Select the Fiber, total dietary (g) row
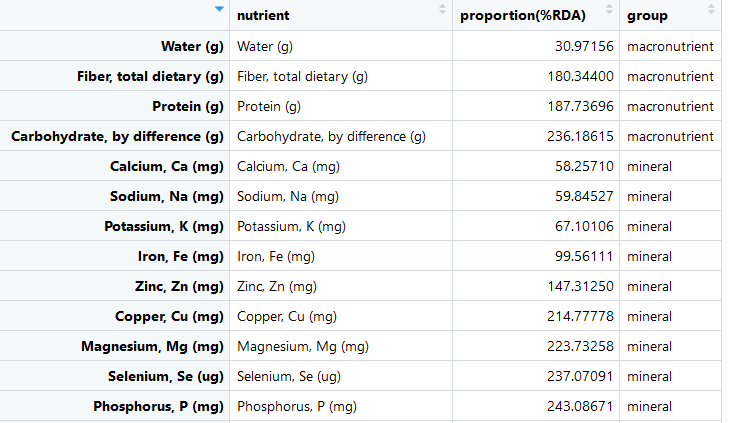 (361, 76)
